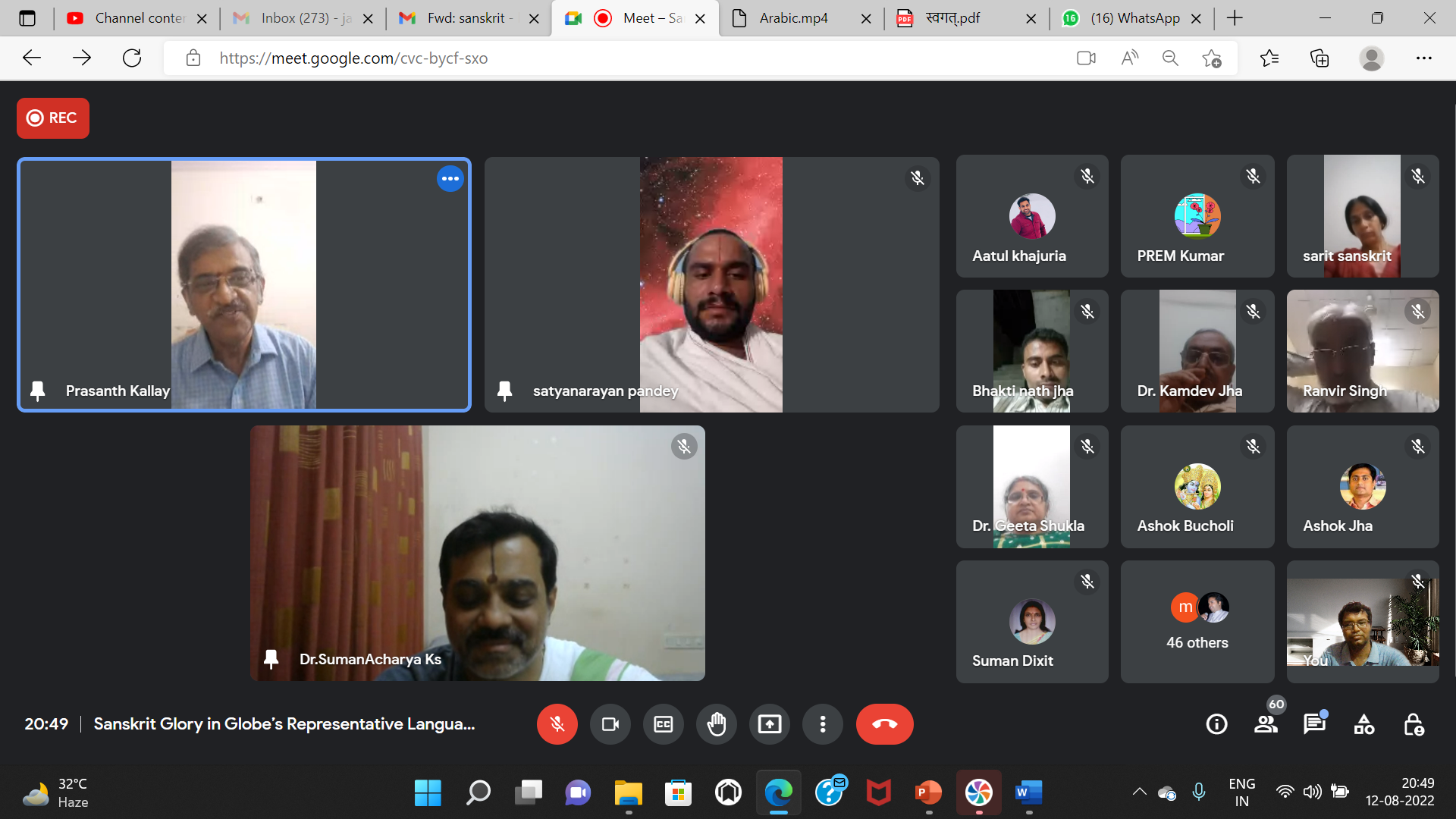Open Microsoft Word from the taskbar
The height and width of the screenshot is (819, 1456).
[1029, 792]
